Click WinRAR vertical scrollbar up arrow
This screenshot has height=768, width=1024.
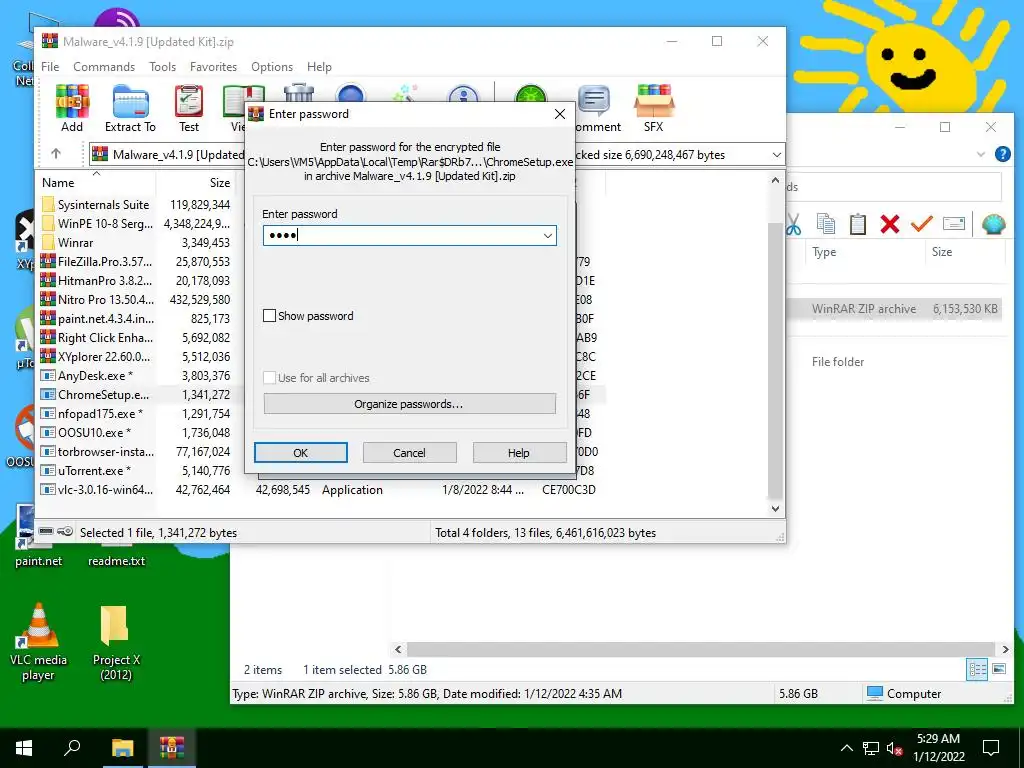coord(775,180)
